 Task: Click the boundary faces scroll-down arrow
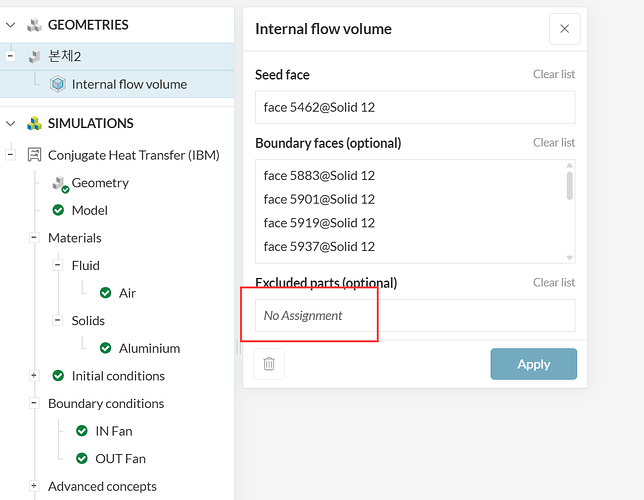[x=570, y=258]
